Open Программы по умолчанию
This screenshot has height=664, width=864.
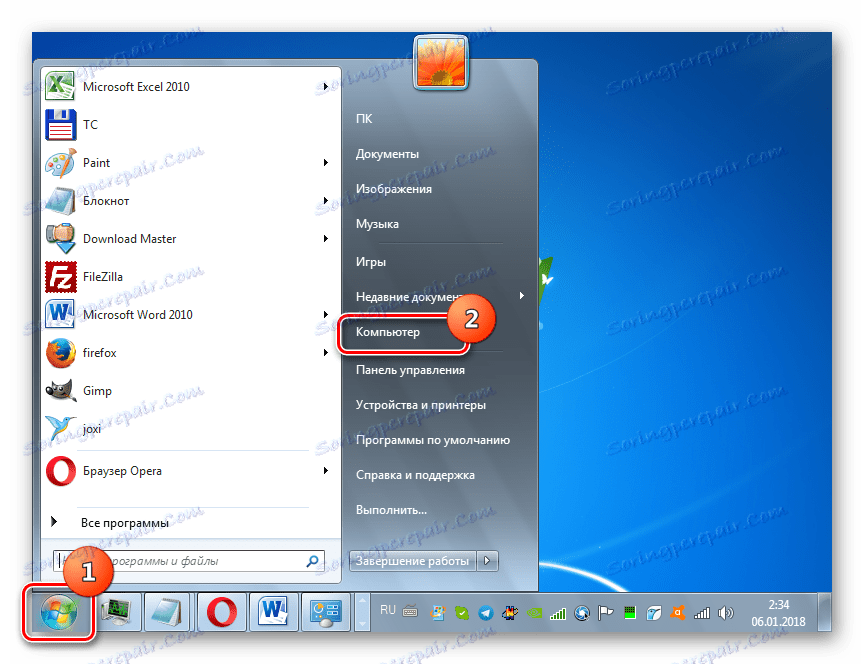point(433,440)
